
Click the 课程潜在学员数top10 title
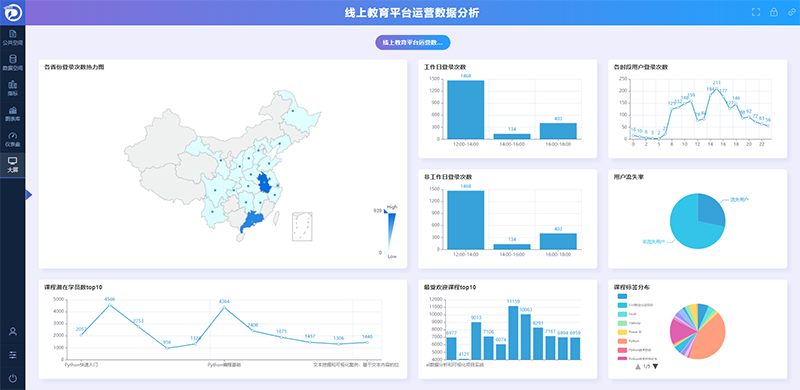point(73,287)
